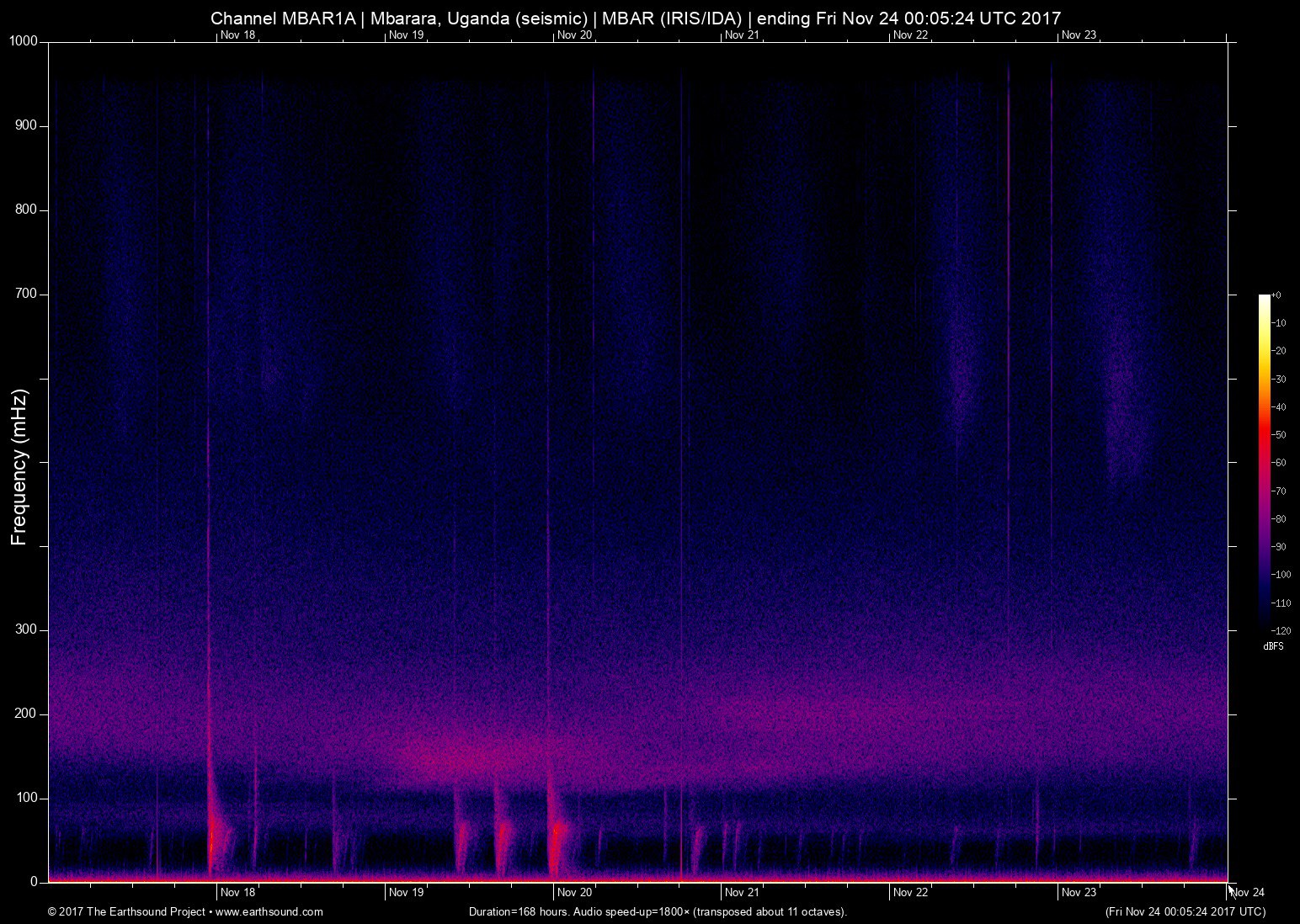Click the dBFS label under color scale
This screenshot has height=924, width=1300.
[x=1273, y=646]
